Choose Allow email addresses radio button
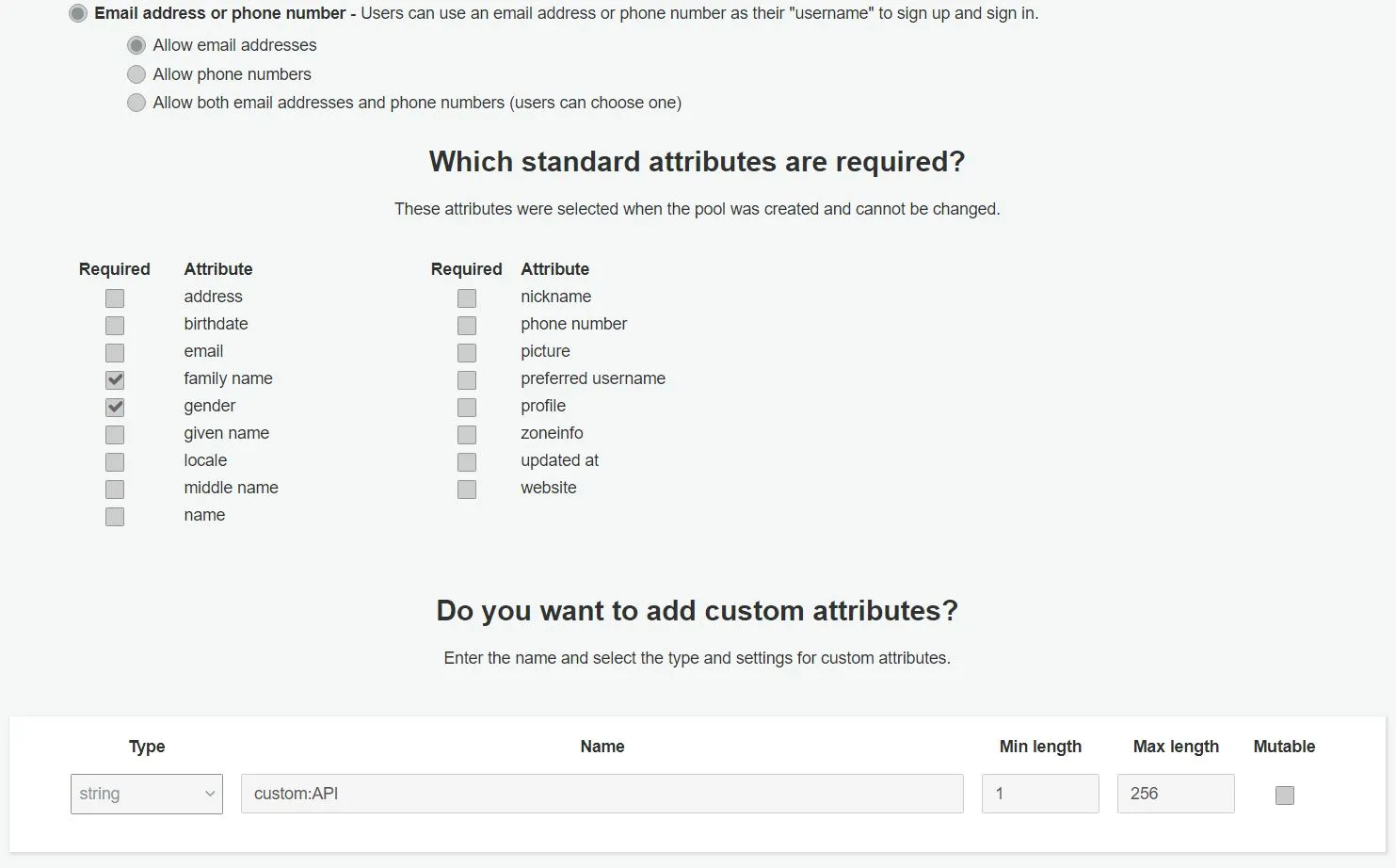Image resolution: width=1396 pixels, height=868 pixels. [x=136, y=45]
